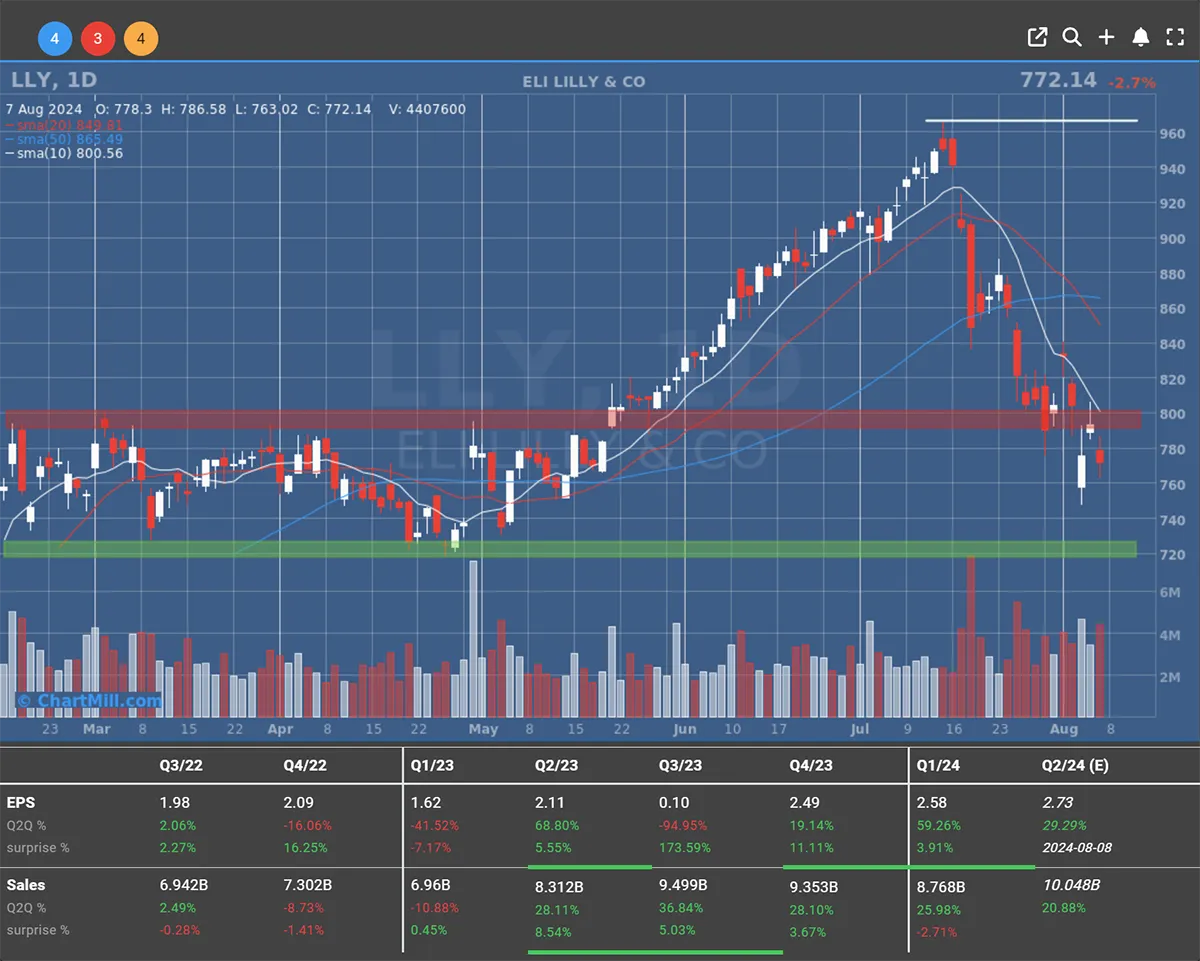Image resolution: width=1200 pixels, height=961 pixels.
Task: Click the Q3/23 column header
Action: click(x=680, y=766)
